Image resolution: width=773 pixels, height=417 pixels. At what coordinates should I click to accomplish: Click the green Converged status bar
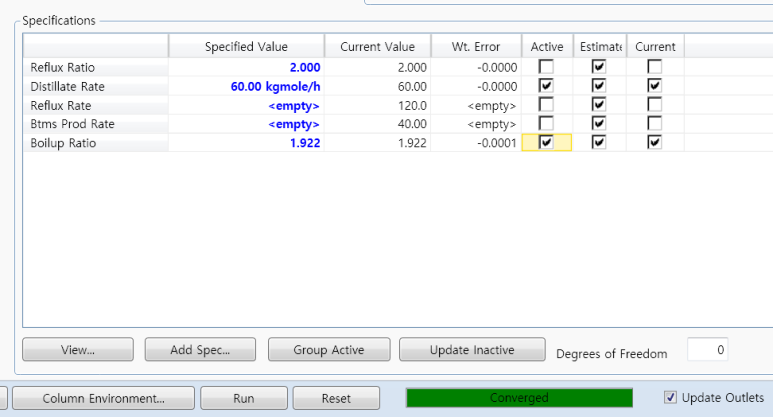point(519,398)
